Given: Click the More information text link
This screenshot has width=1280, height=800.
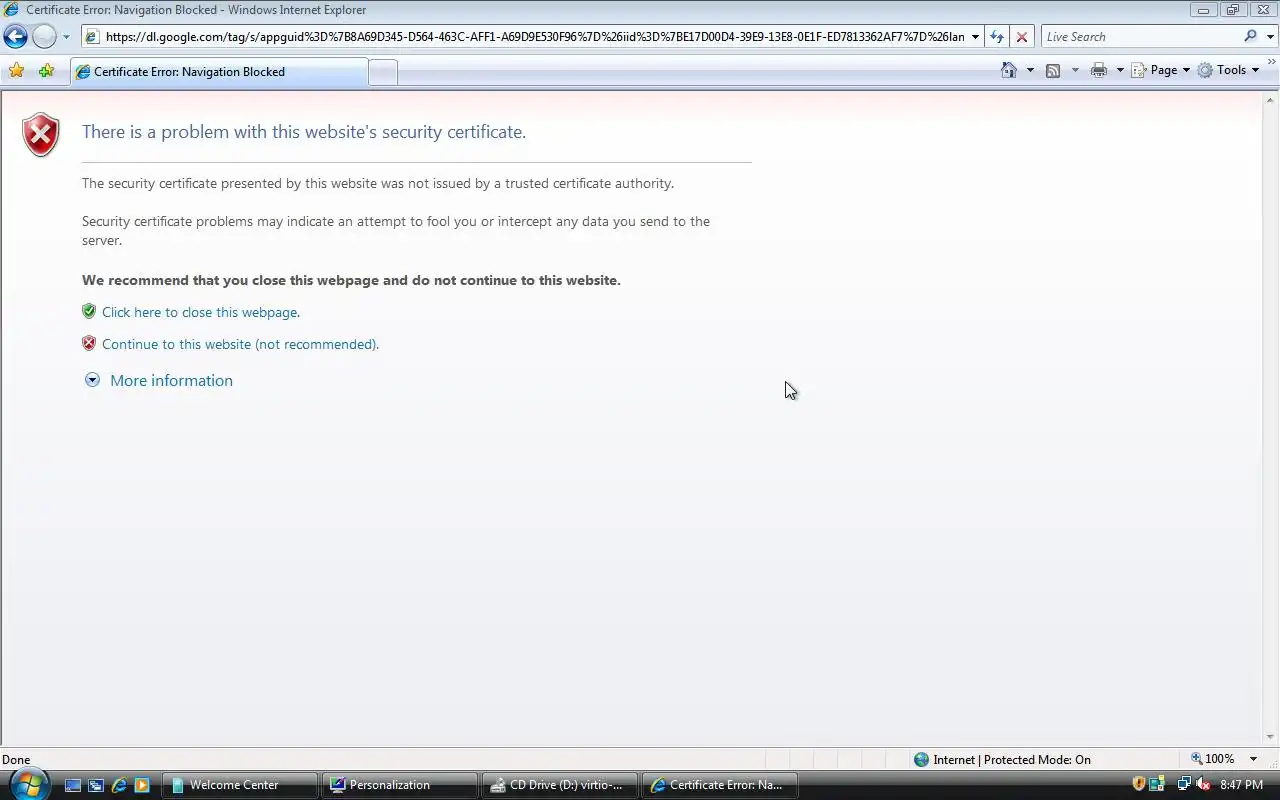Looking at the screenshot, I should pyautogui.click(x=171, y=380).
